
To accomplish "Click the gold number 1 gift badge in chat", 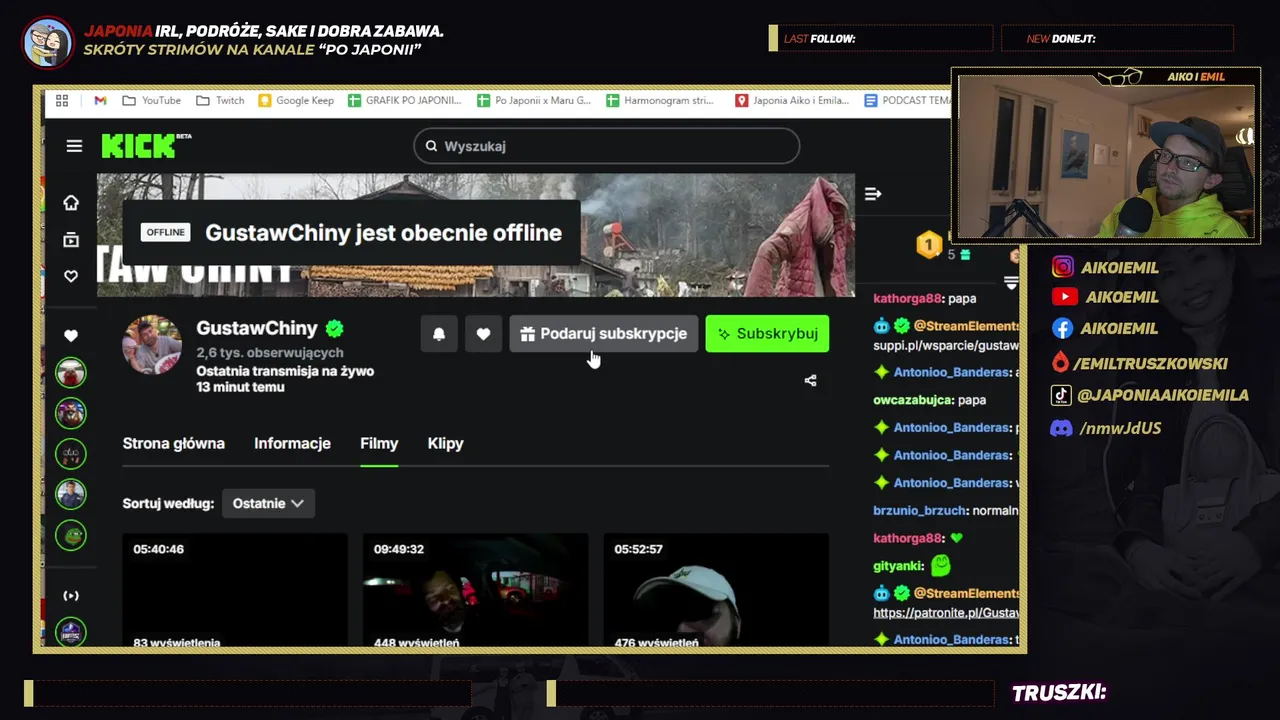I will point(929,244).
